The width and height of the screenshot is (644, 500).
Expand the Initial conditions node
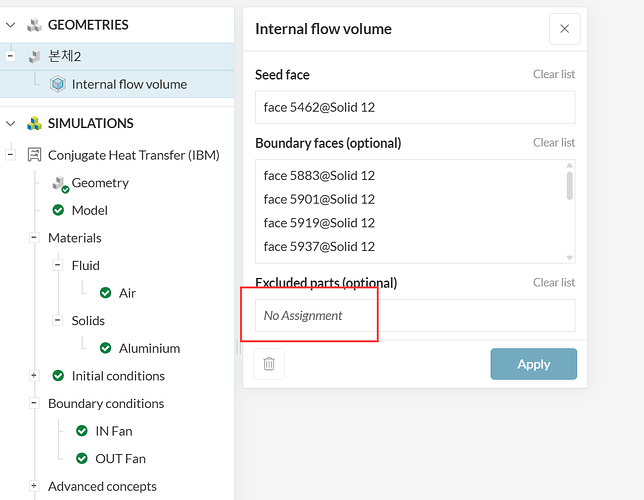coord(34,375)
